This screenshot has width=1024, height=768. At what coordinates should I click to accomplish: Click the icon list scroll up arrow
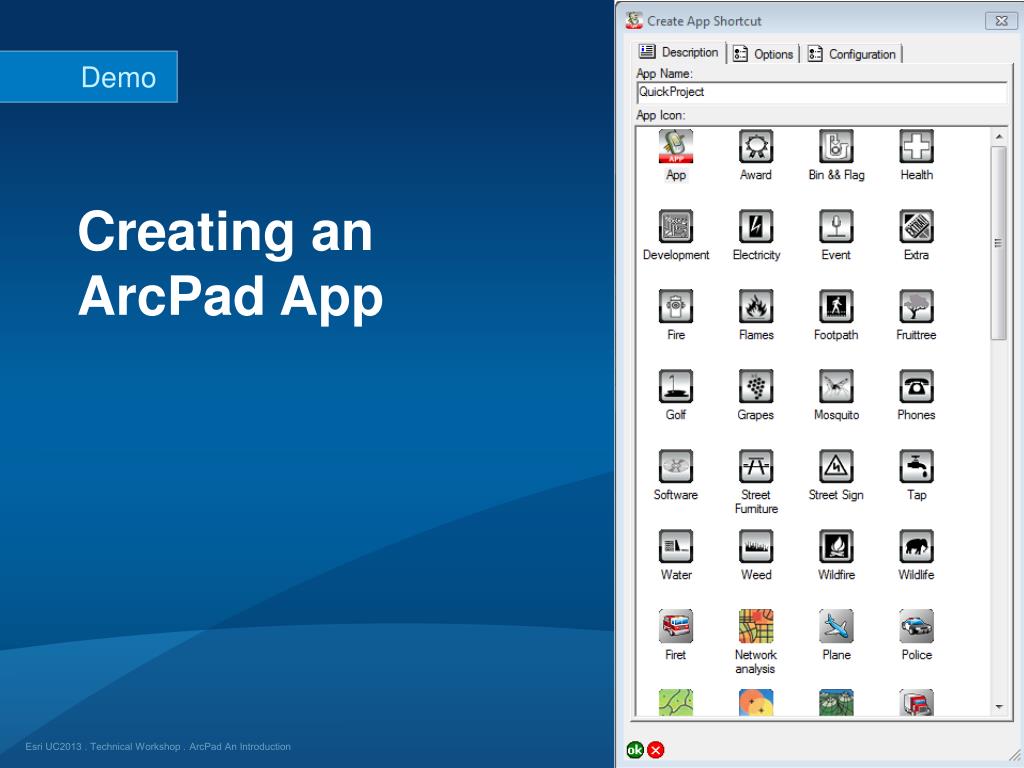click(999, 136)
